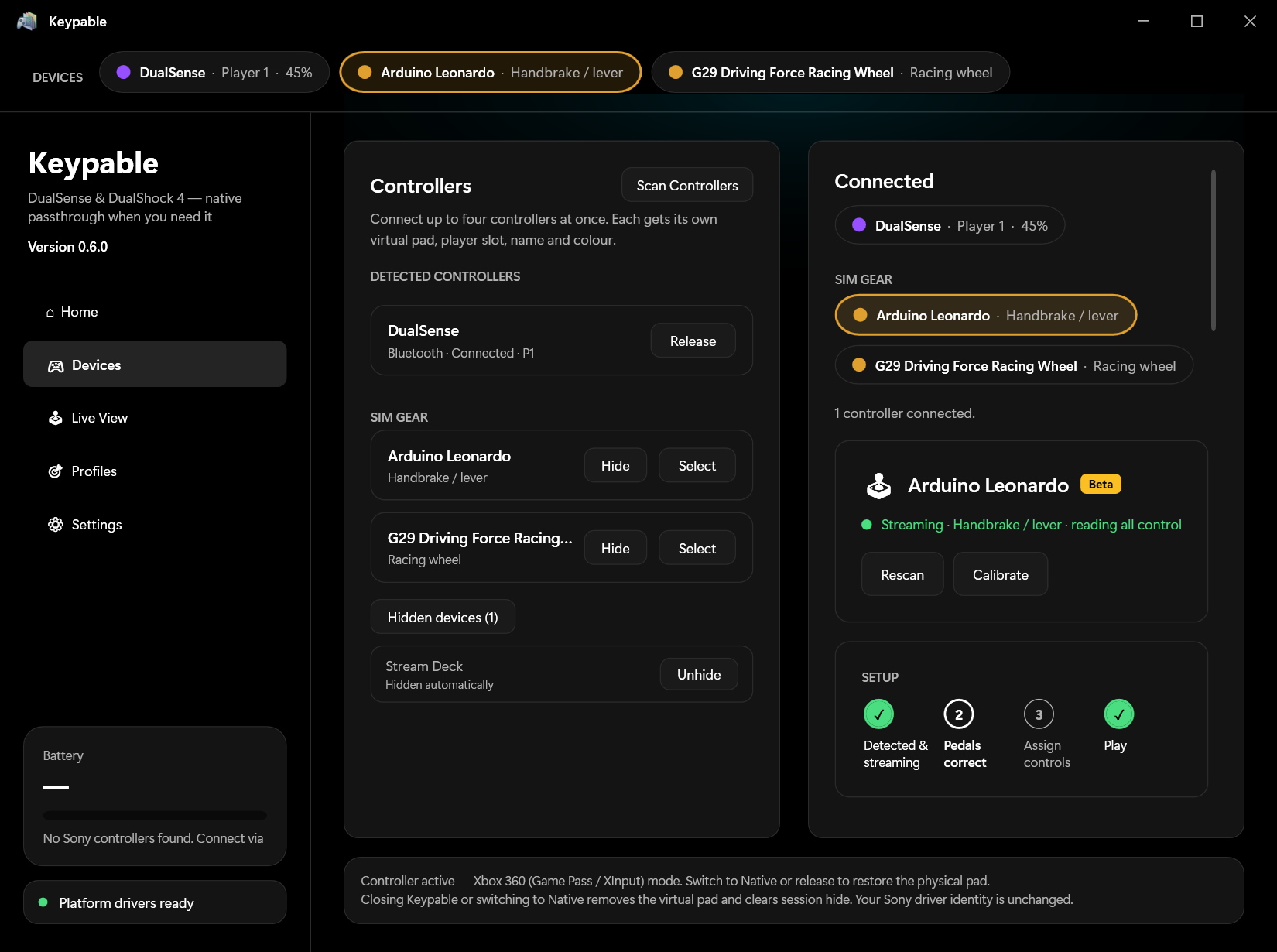This screenshot has width=1277, height=952.
Task: Click DualSense chip in Connected panel
Action: click(950, 225)
